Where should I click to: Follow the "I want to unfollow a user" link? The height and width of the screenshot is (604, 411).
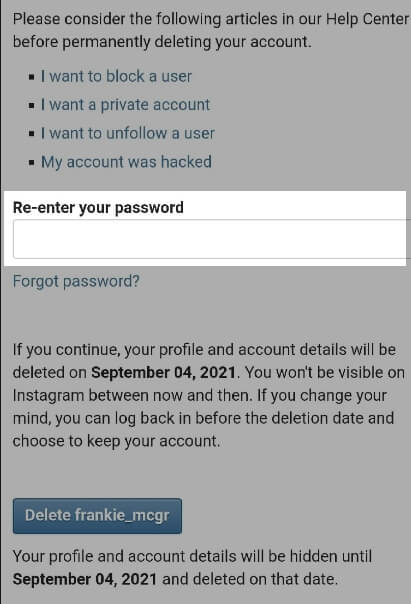tap(127, 133)
